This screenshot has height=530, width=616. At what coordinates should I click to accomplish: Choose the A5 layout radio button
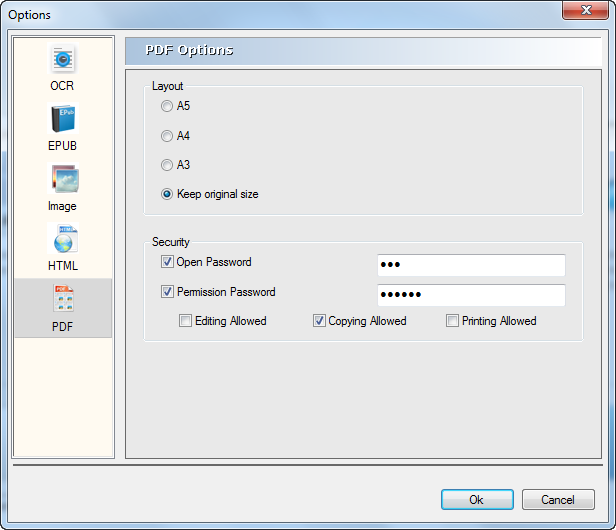tap(167, 106)
